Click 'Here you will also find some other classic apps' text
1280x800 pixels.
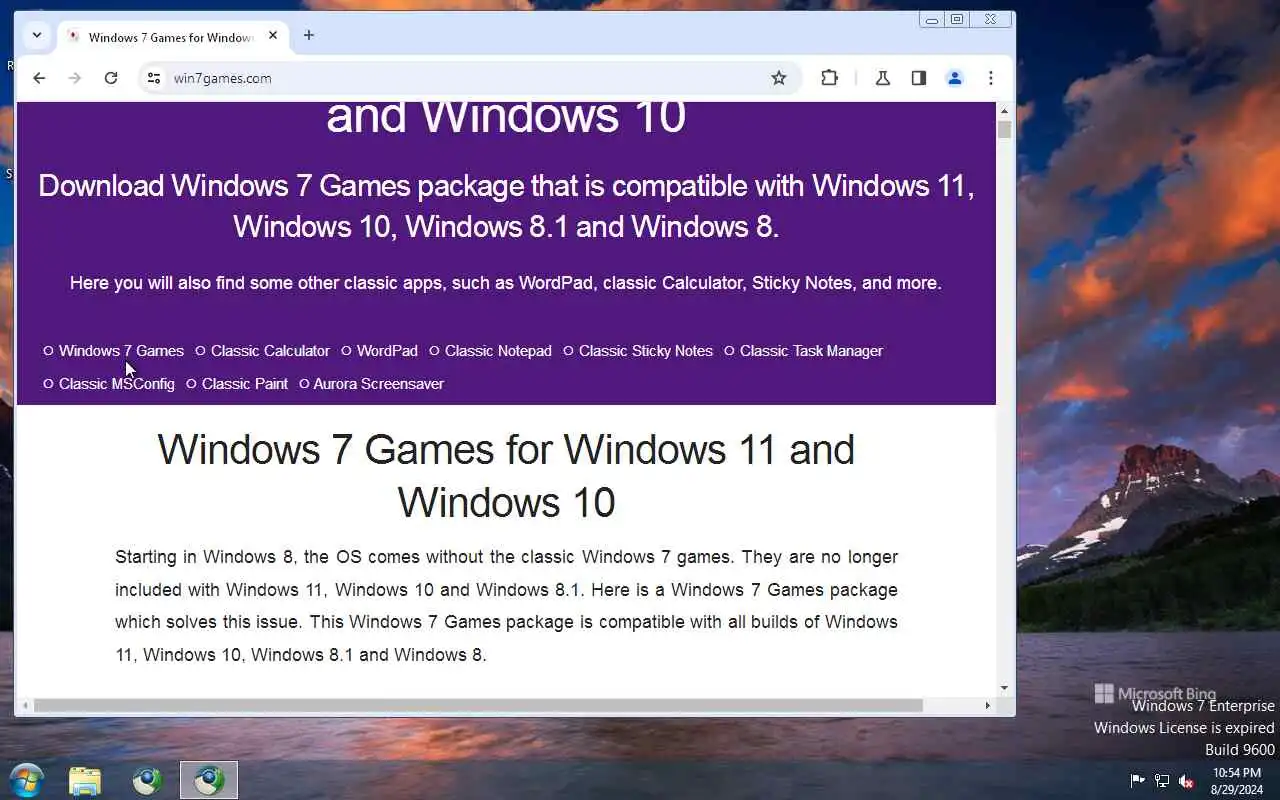[x=506, y=283]
